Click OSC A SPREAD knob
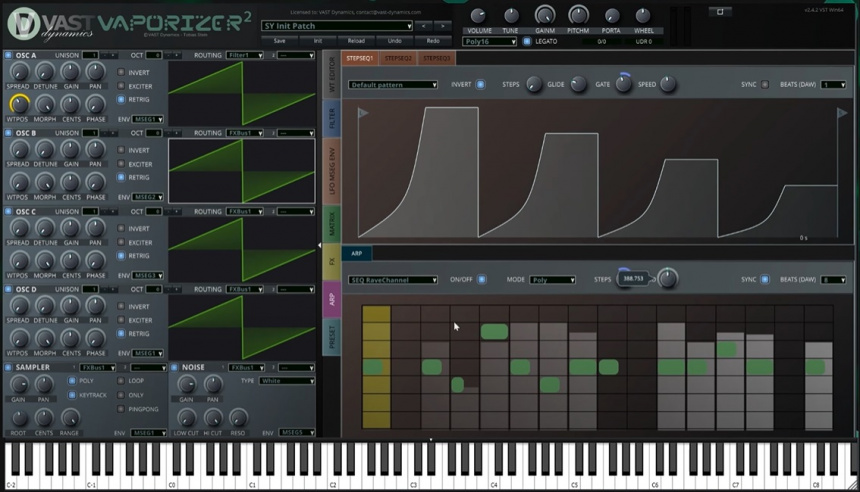The width and height of the screenshot is (860, 492). (19, 71)
